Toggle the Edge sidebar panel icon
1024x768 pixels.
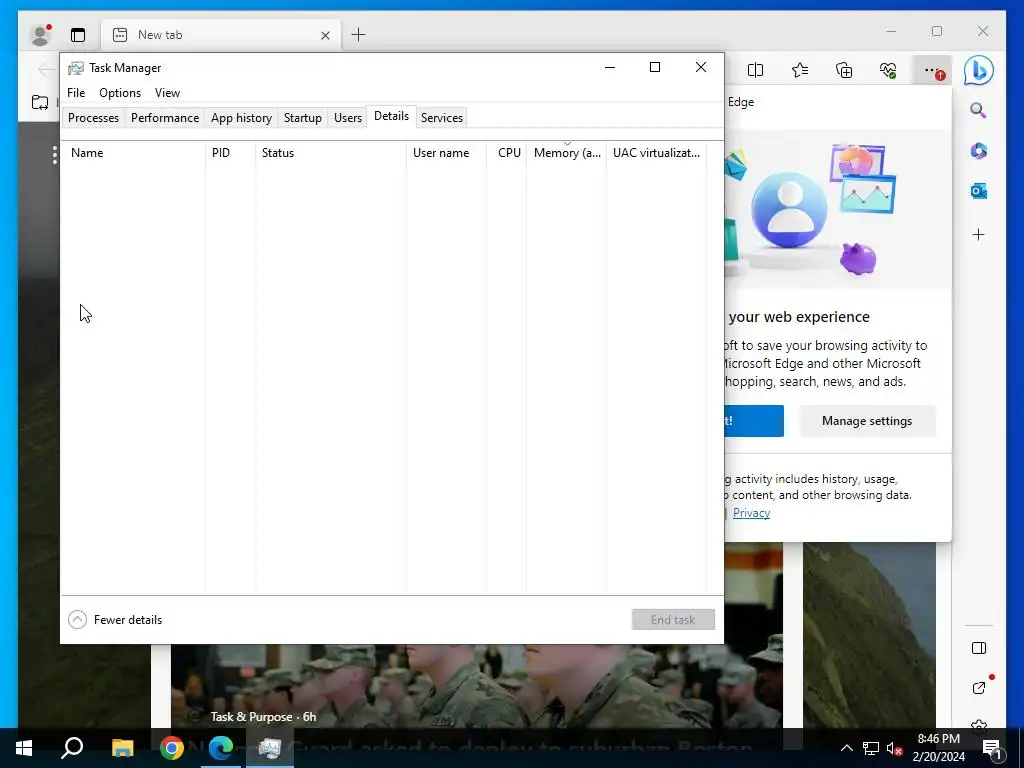[x=978, y=648]
